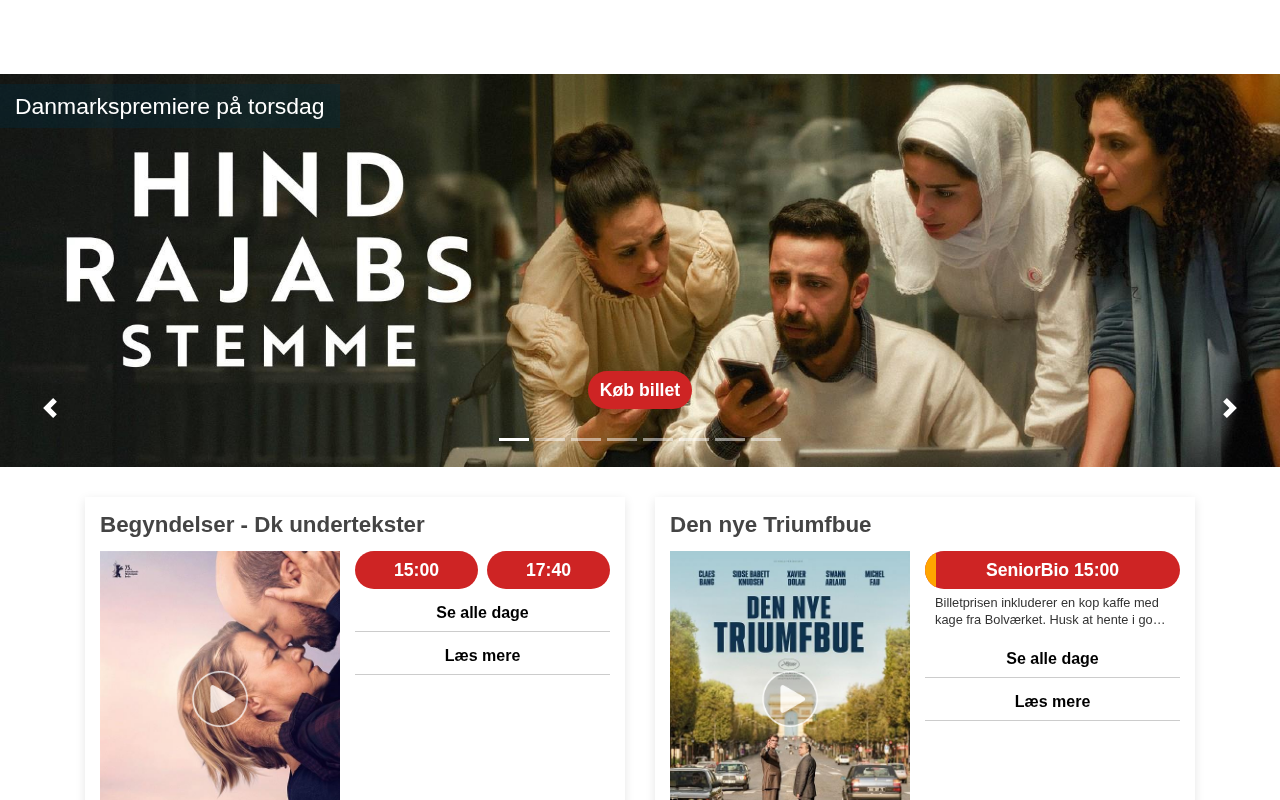Open the Den nye Triumfbue heading
Image resolution: width=1280 pixels, height=800 pixels.
(x=771, y=525)
